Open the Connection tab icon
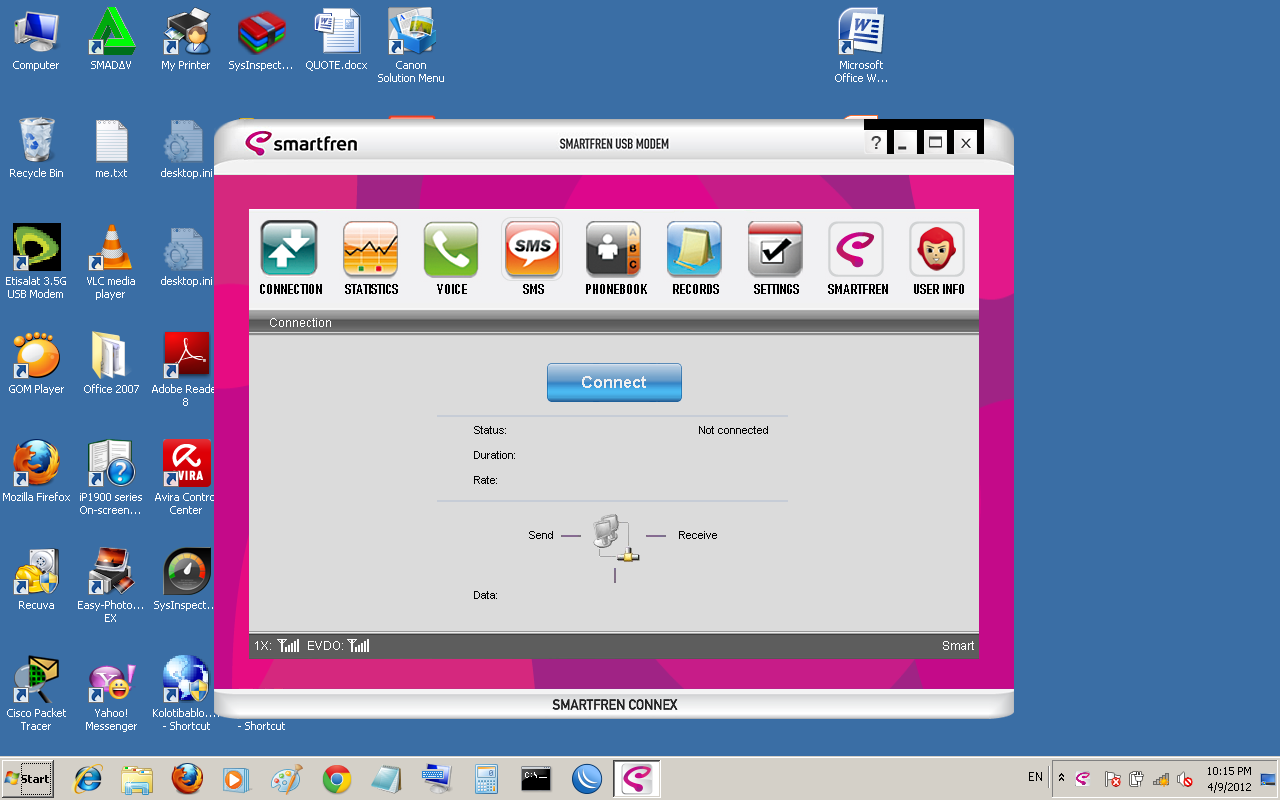The height and width of the screenshot is (800, 1280). (289, 249)
